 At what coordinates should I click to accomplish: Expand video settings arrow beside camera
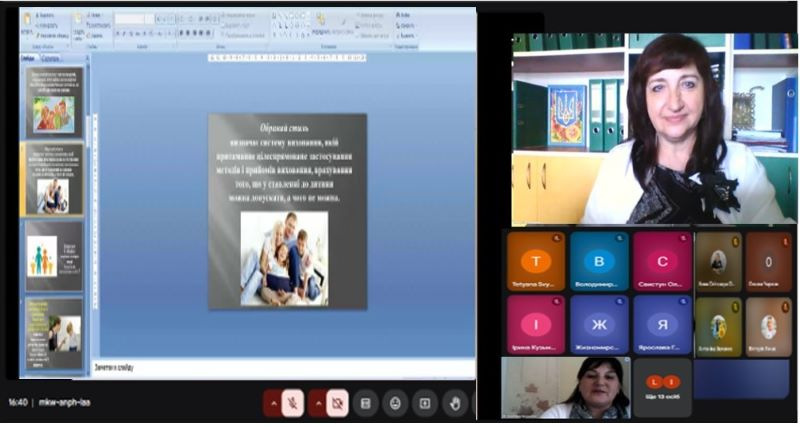click(317, 404)
